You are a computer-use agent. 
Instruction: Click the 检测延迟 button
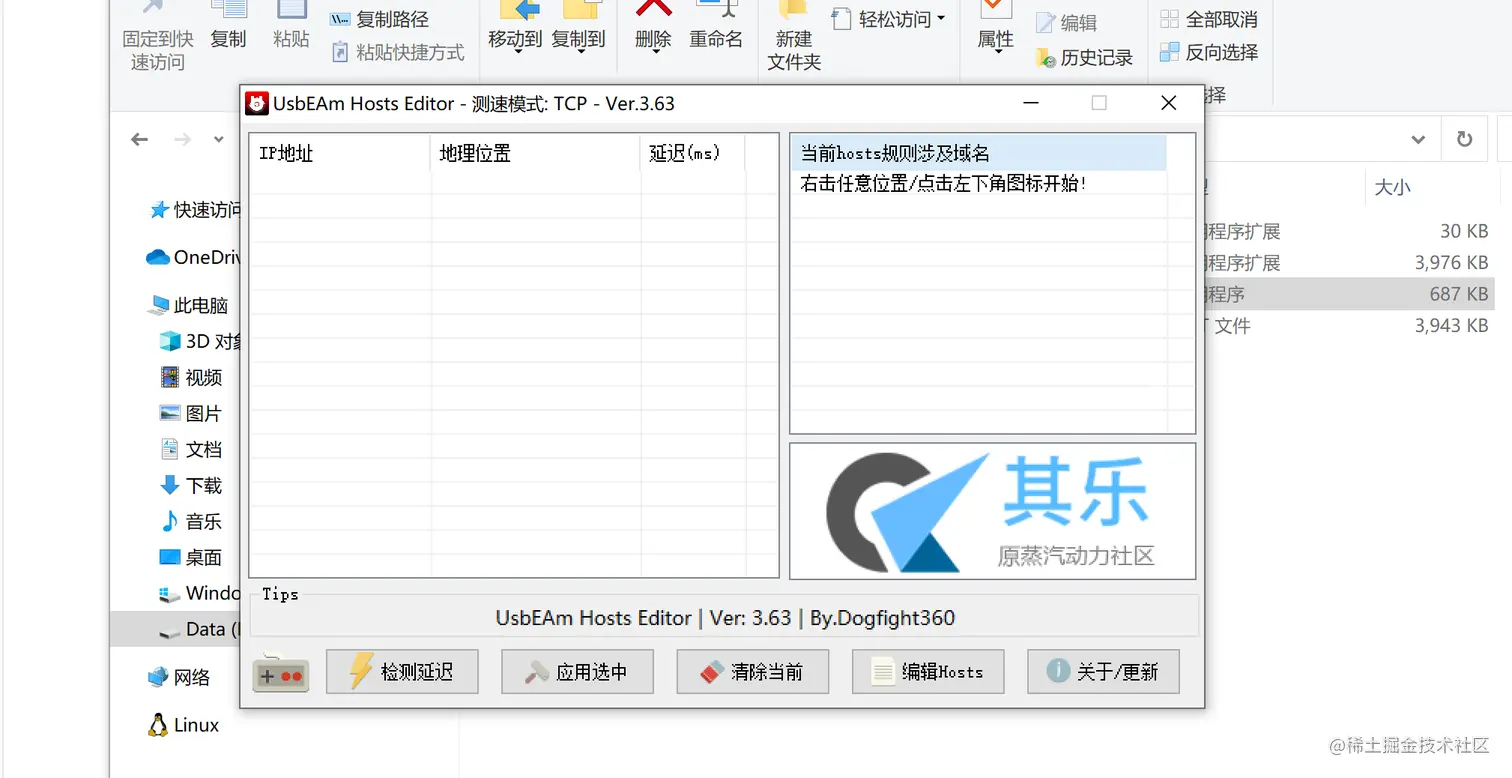pyautogui.click(x=402, y=672)
